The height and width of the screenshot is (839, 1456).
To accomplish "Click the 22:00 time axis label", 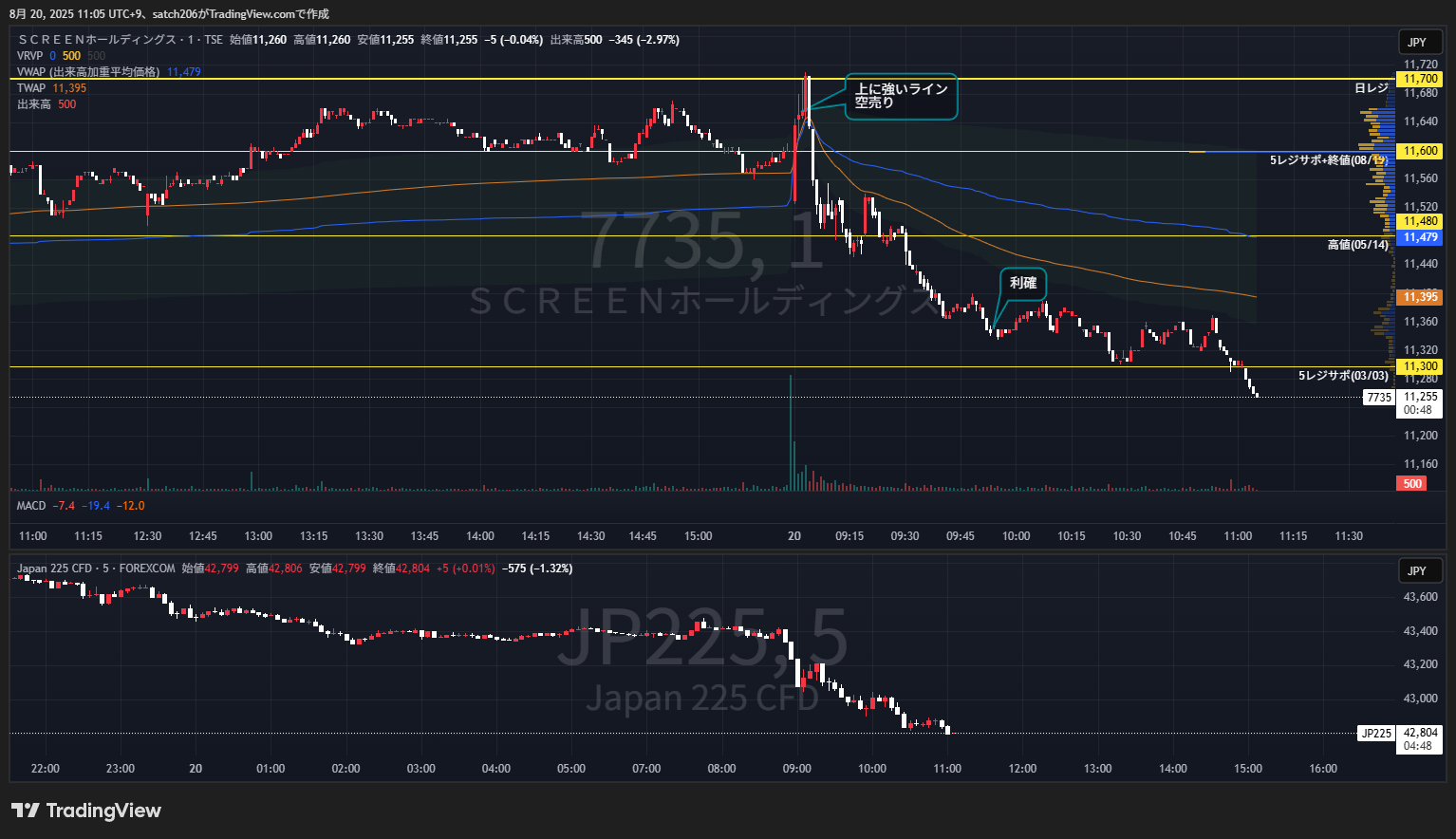I will (x=45, y=769).
